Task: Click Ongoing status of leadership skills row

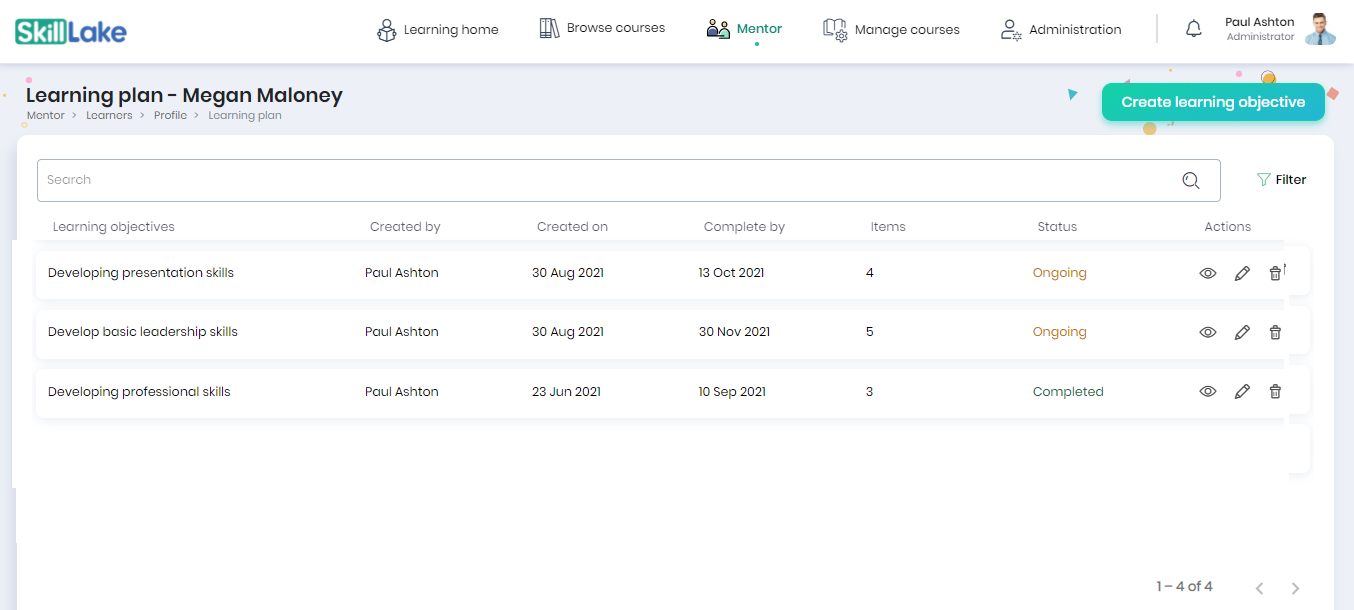Action: pyautogui.click(x=1059, y=332)
